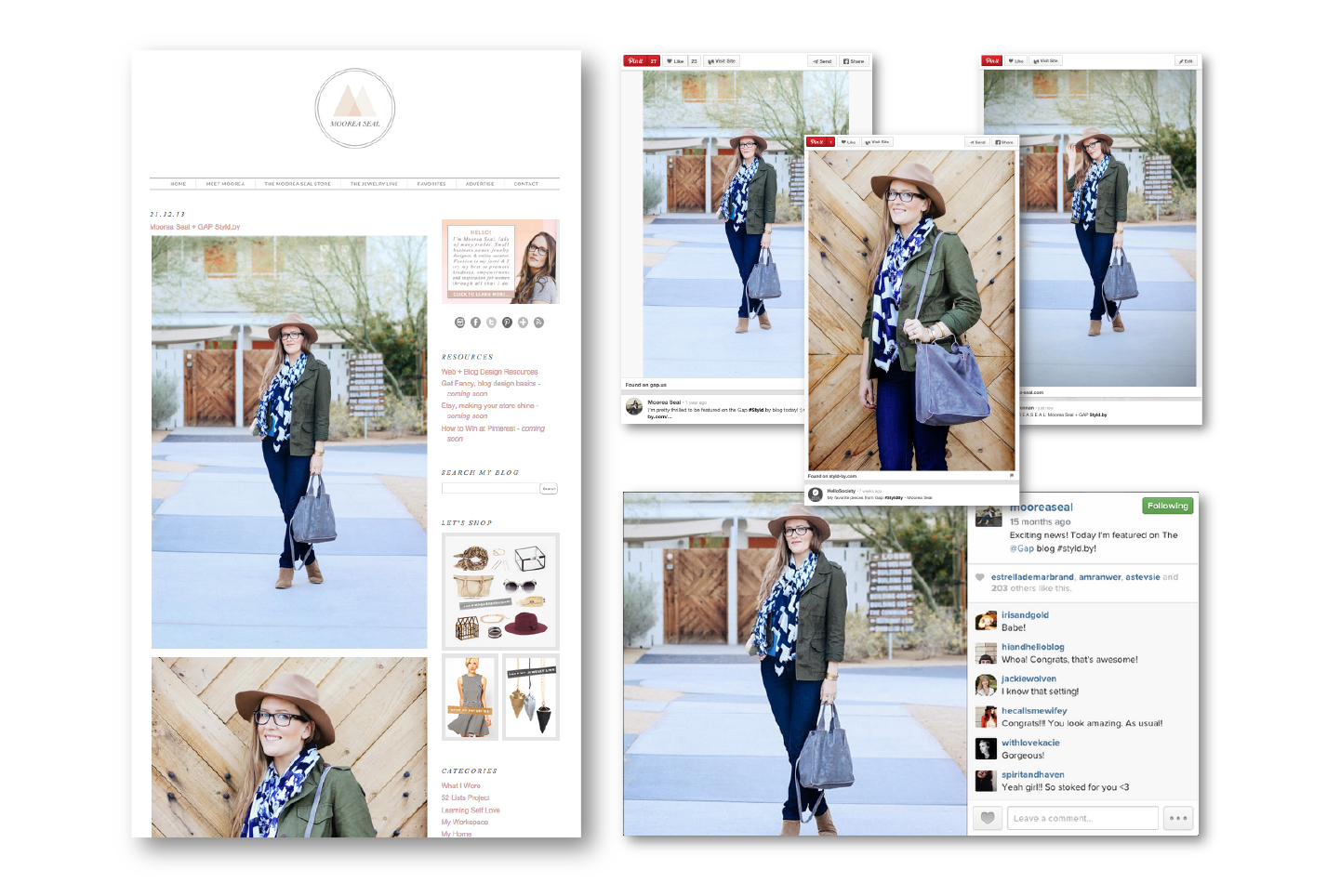Click the Leave a comment field

(1082, 818)
